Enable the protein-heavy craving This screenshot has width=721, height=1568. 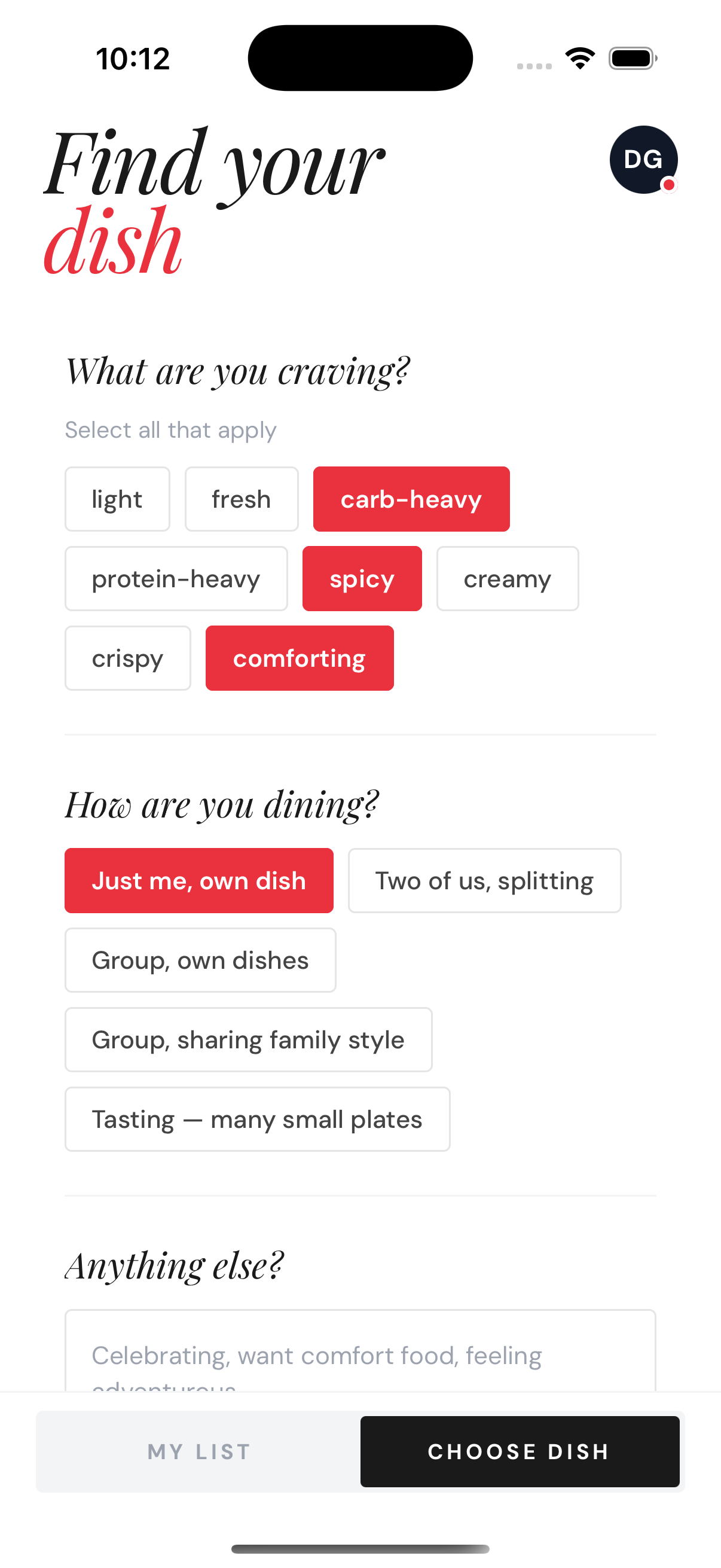176,578
